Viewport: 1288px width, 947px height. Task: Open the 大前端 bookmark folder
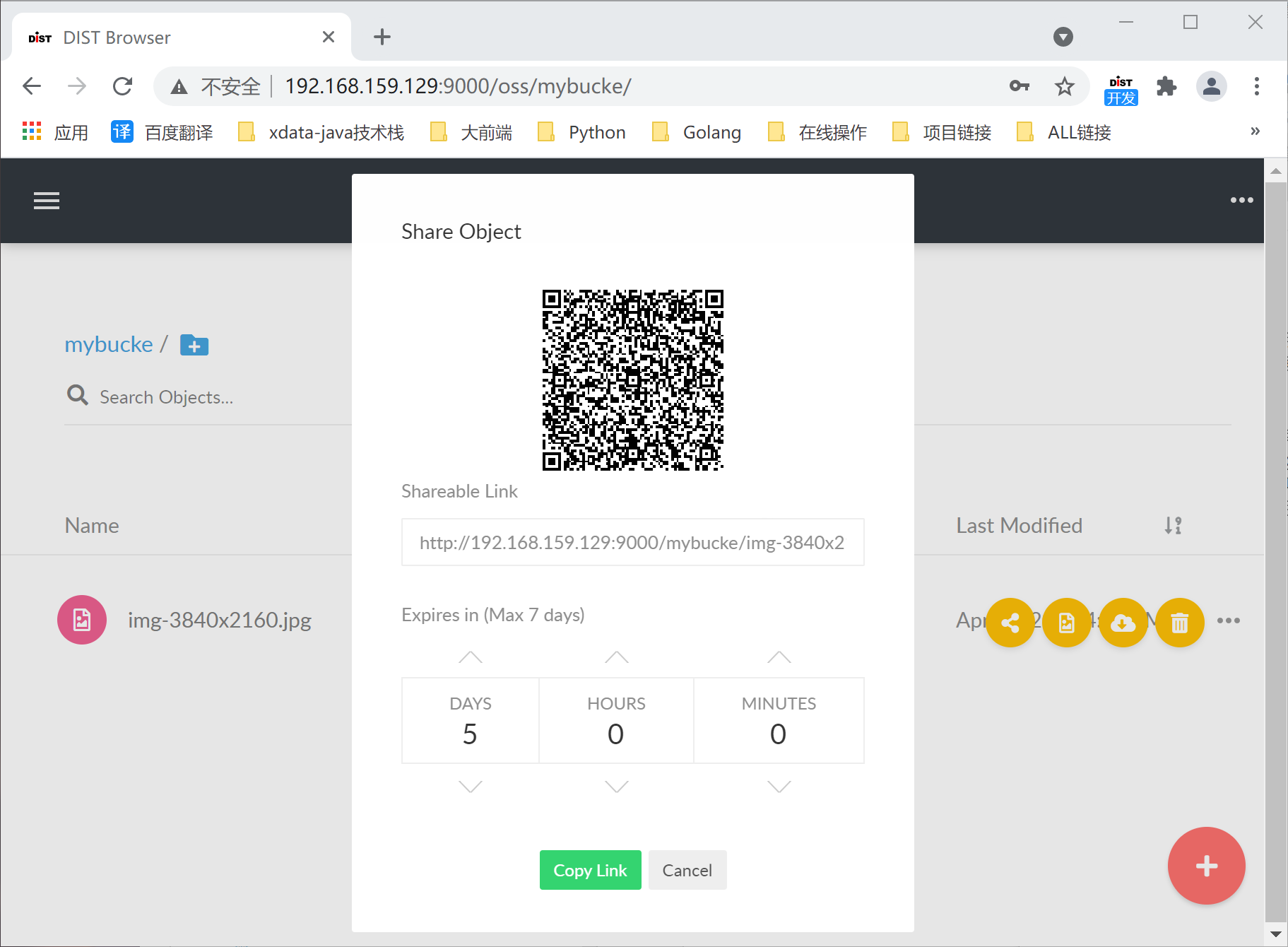472,132
